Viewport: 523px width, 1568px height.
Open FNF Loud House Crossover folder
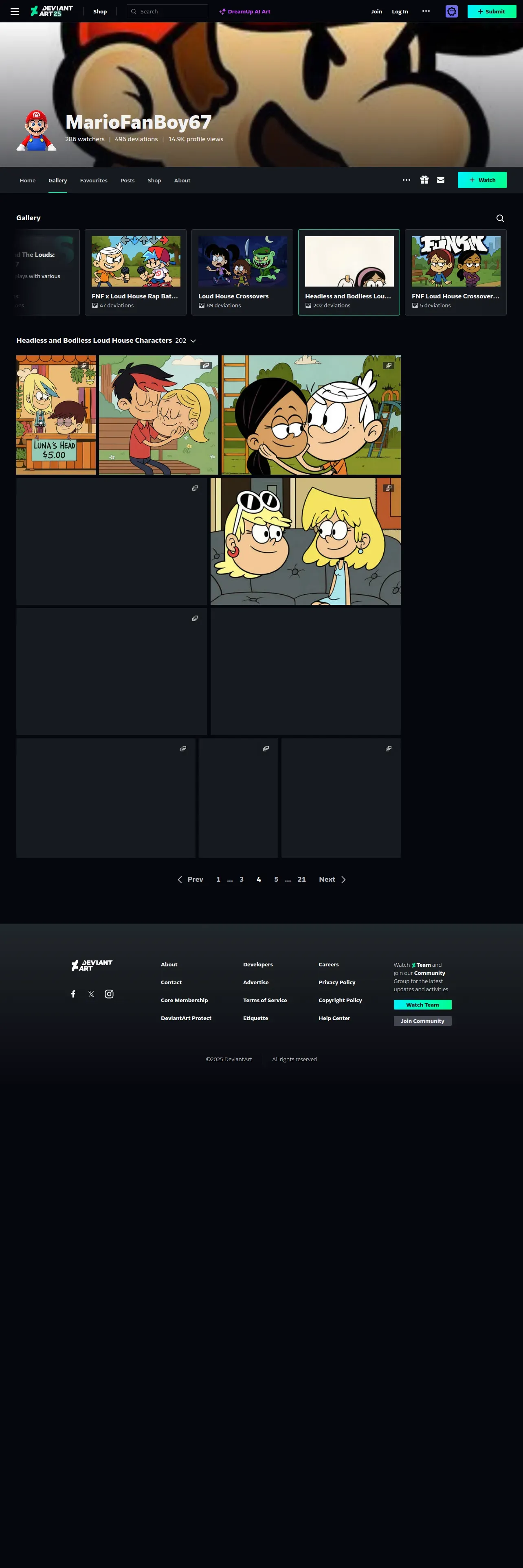click(455, 272)
